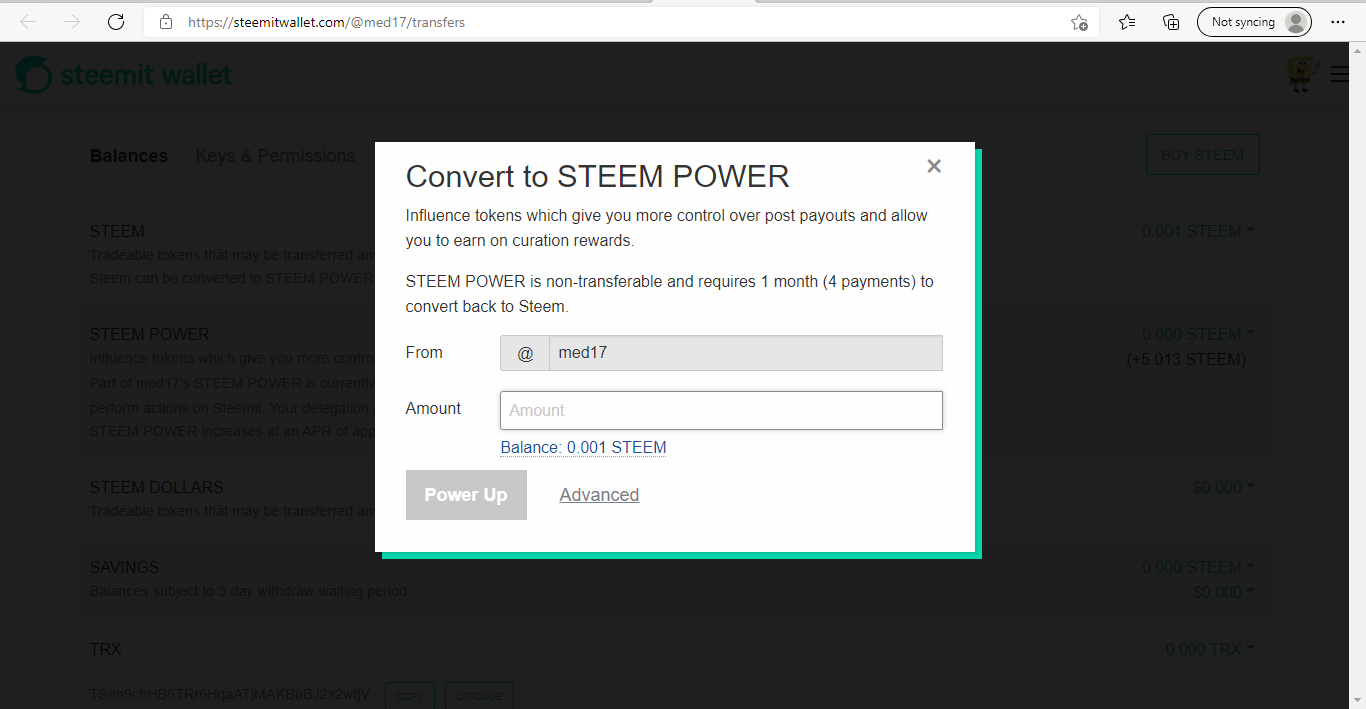Click the @ symbol before med17
Image resolution: width=1366 pixels, height=709 pixels.
click(x=525, y=353)
